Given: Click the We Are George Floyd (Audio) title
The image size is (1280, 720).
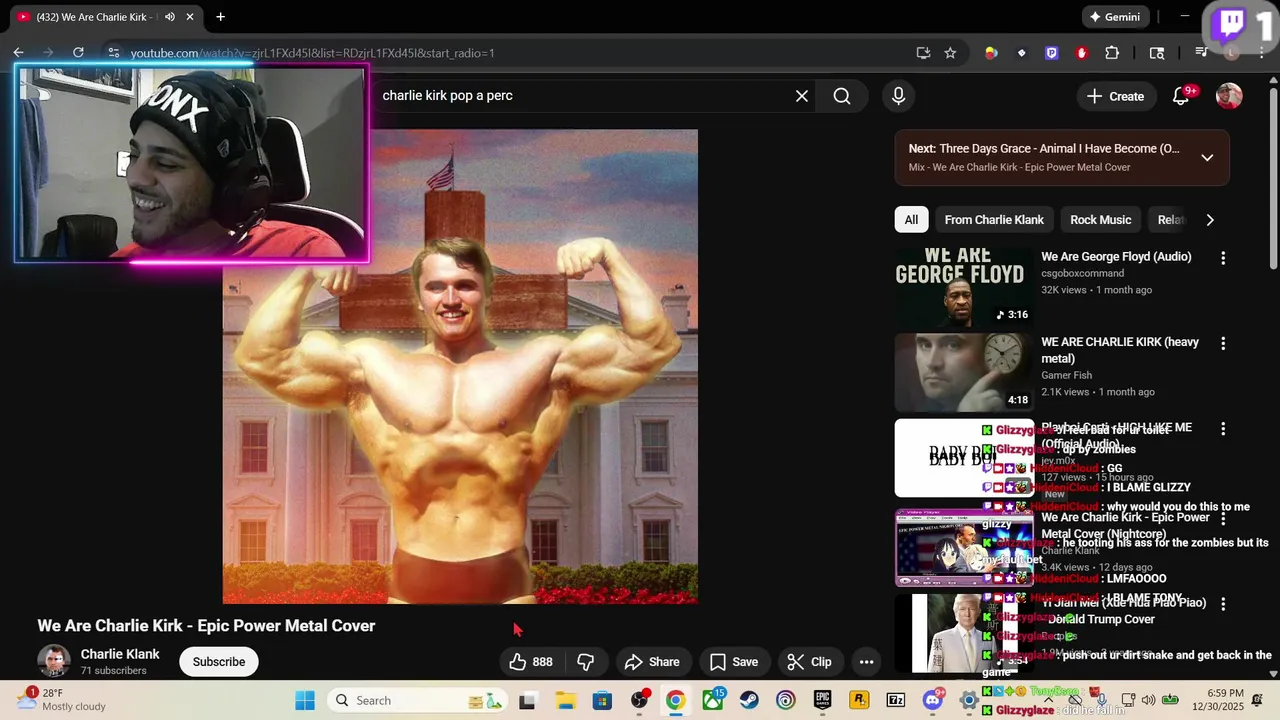Looking at the screenshot, I should click(1116, 257).
